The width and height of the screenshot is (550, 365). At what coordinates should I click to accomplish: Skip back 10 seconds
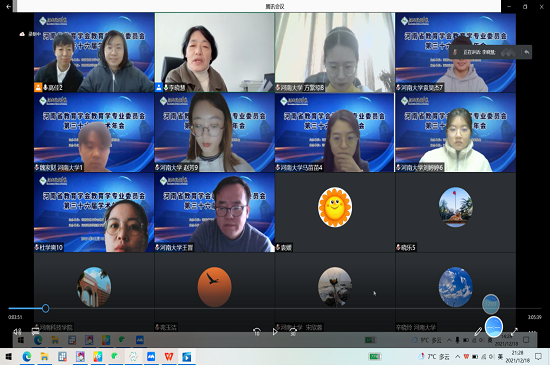click(257, 331)
